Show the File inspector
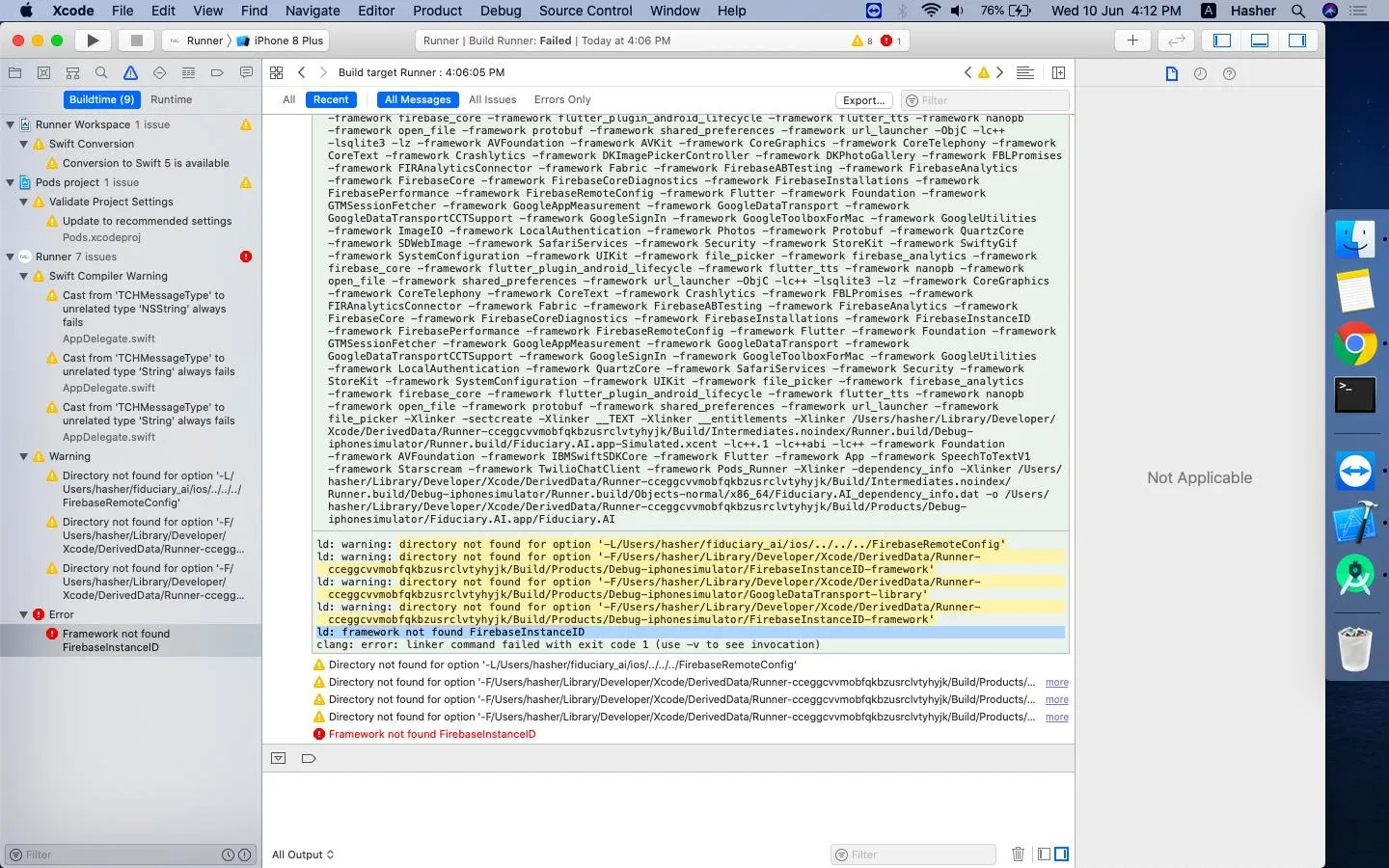Screen dimensions: 1389x868 (1171, 73)
